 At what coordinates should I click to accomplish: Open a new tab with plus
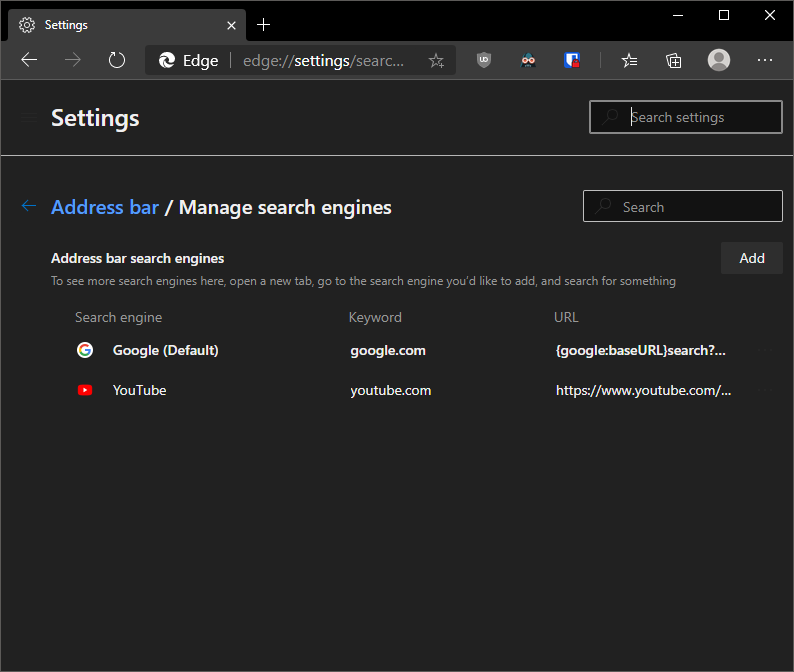click(x=263, y=24)
